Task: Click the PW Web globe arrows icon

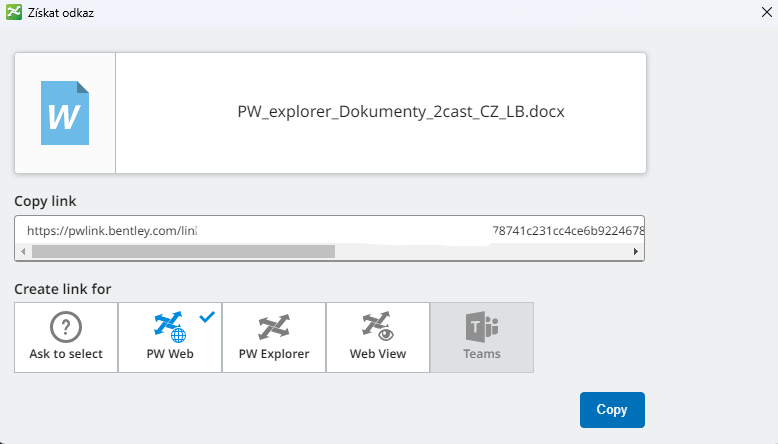Action: click(x=168, y=326)
